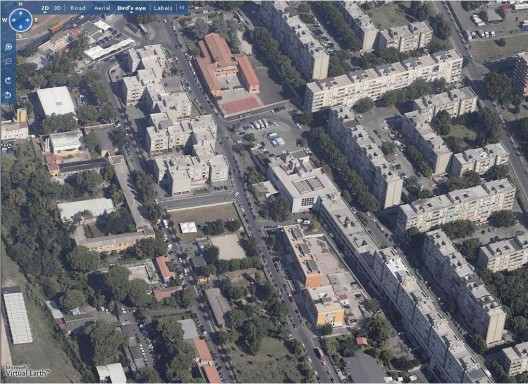This screenshot has width=528, height=384.
Task: Pan the map east with compass right arrow
Action: [x=28, y=20]
